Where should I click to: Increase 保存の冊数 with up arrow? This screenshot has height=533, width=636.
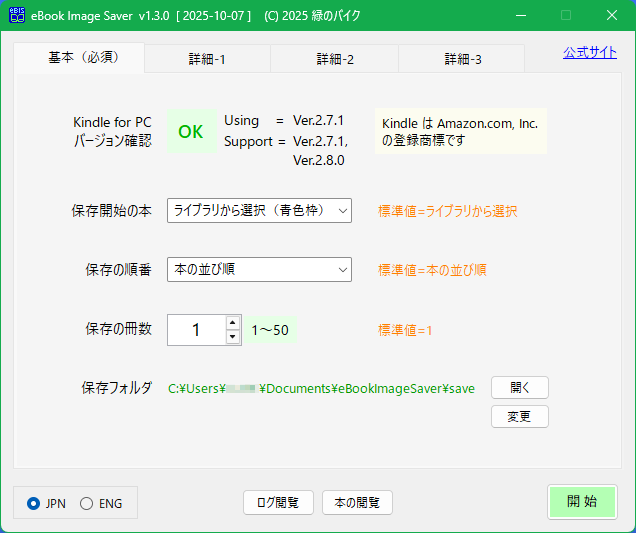[233, 322]
